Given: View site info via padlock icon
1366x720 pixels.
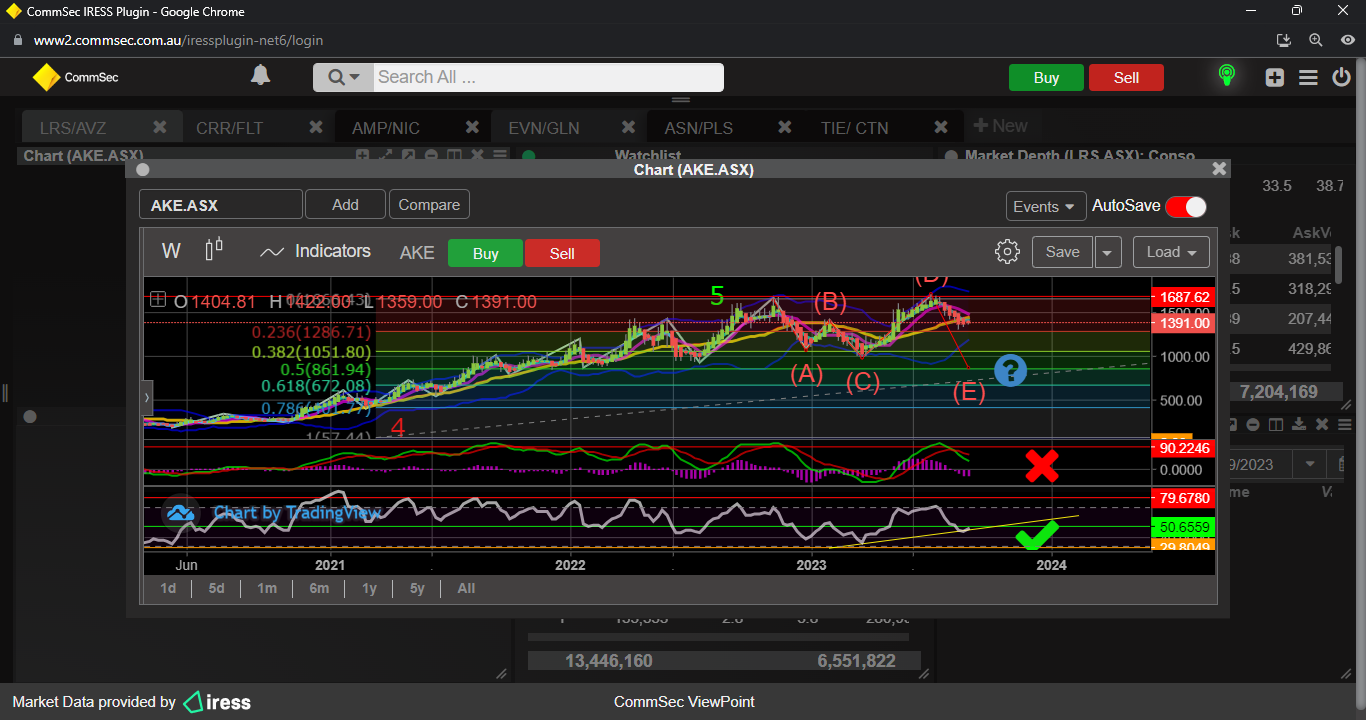Looking at the screenshot, I should [x=17, y=40].
